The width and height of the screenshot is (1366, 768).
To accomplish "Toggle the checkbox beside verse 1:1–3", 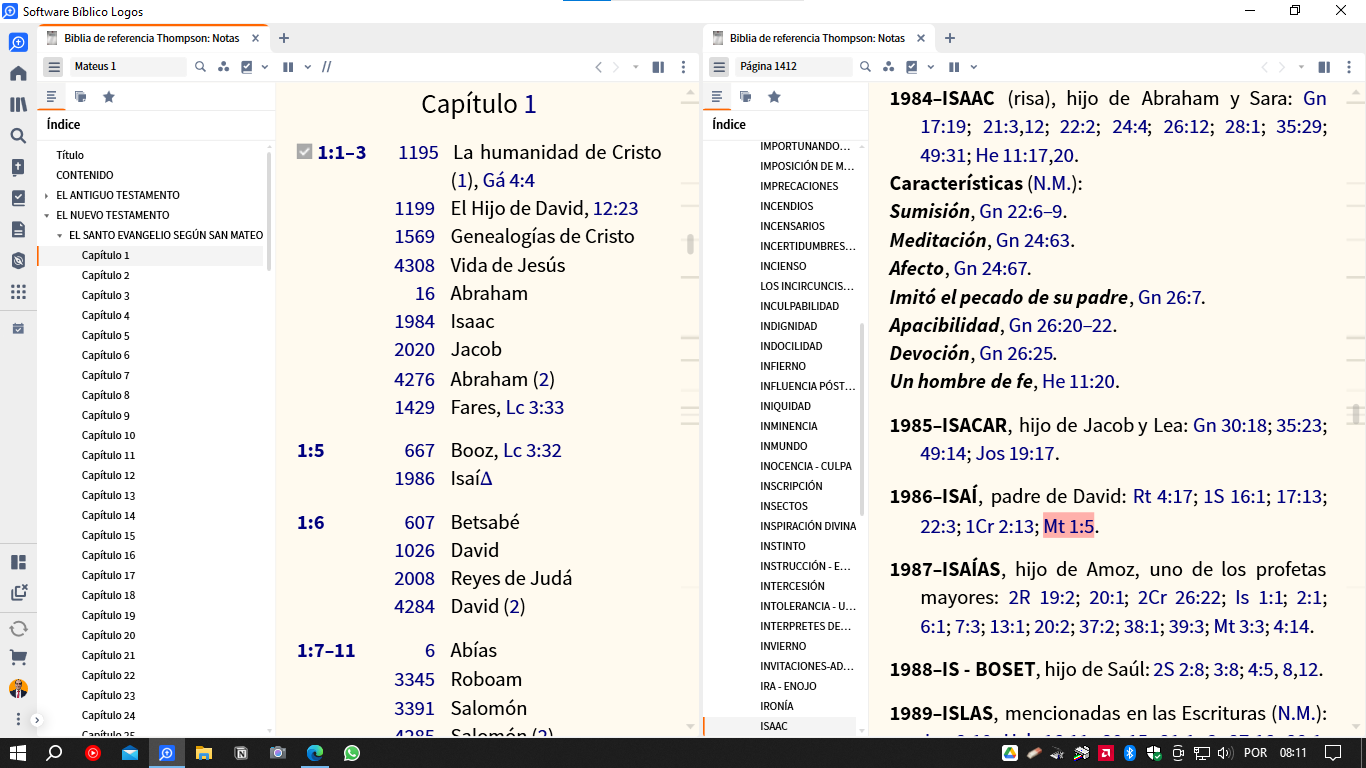I will (305, 152).
